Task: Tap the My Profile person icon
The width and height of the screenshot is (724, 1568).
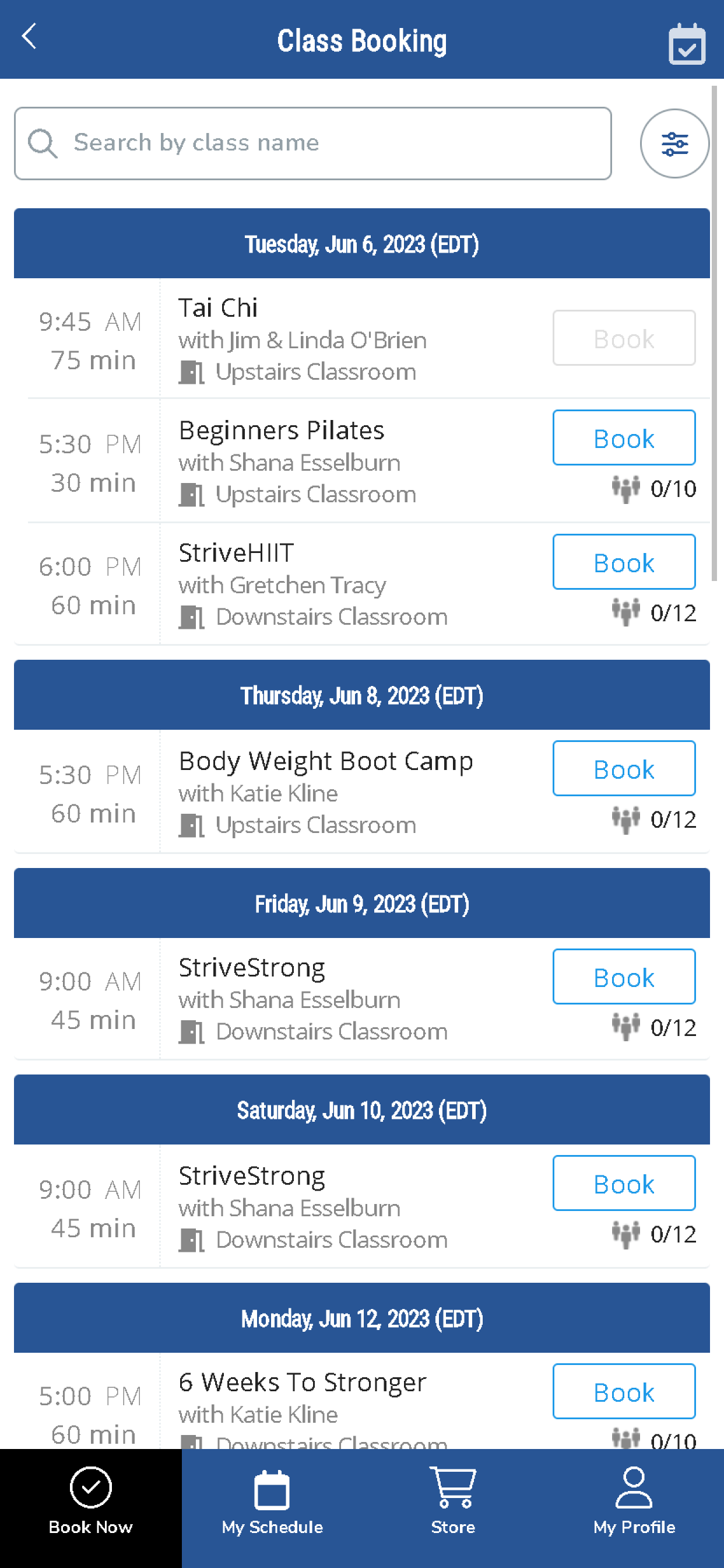Action: point(633,1486)
